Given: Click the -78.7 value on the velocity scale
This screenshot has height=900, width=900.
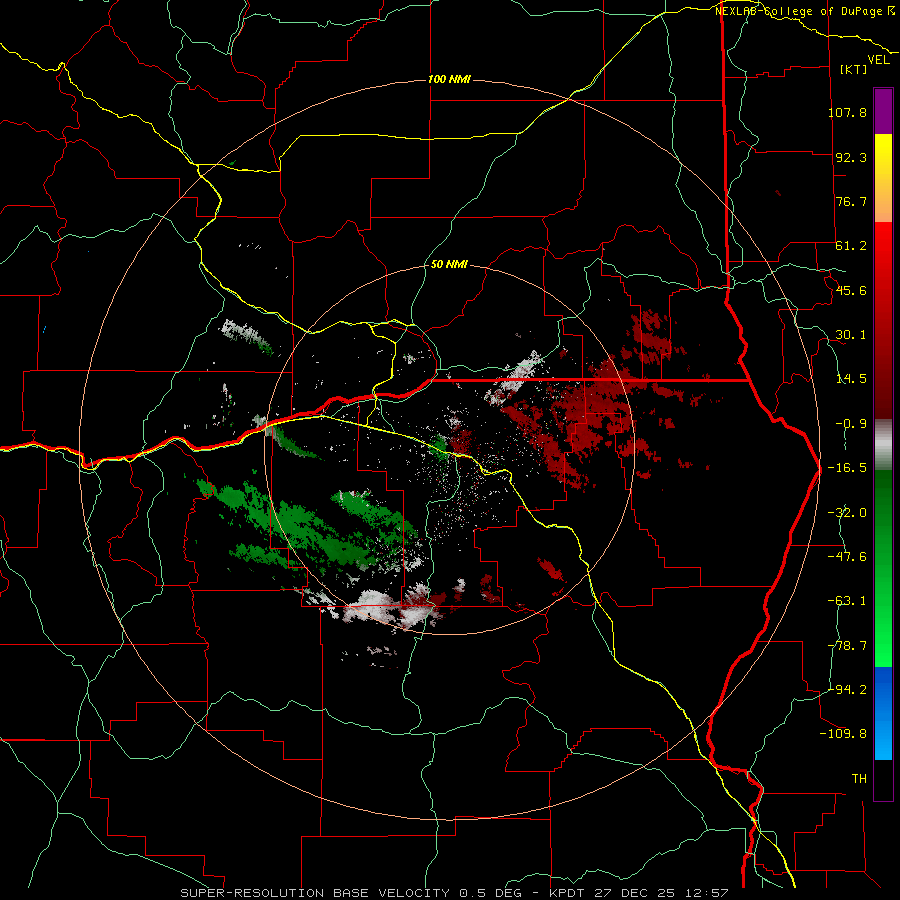Looking at the screenshot, I should [x=847, y=646].
